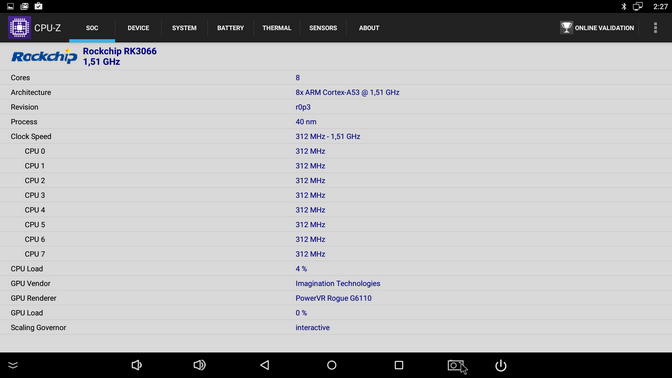The width and height of the screenshot is (672, 378).
Task: Click the Imagination Technologies value
Action: pyautogui.click(x=338, y=283)
